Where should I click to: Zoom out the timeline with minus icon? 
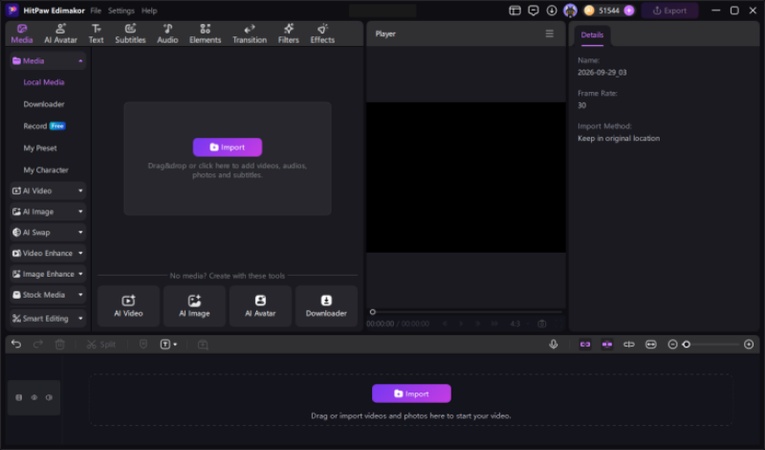click(672, 344)
